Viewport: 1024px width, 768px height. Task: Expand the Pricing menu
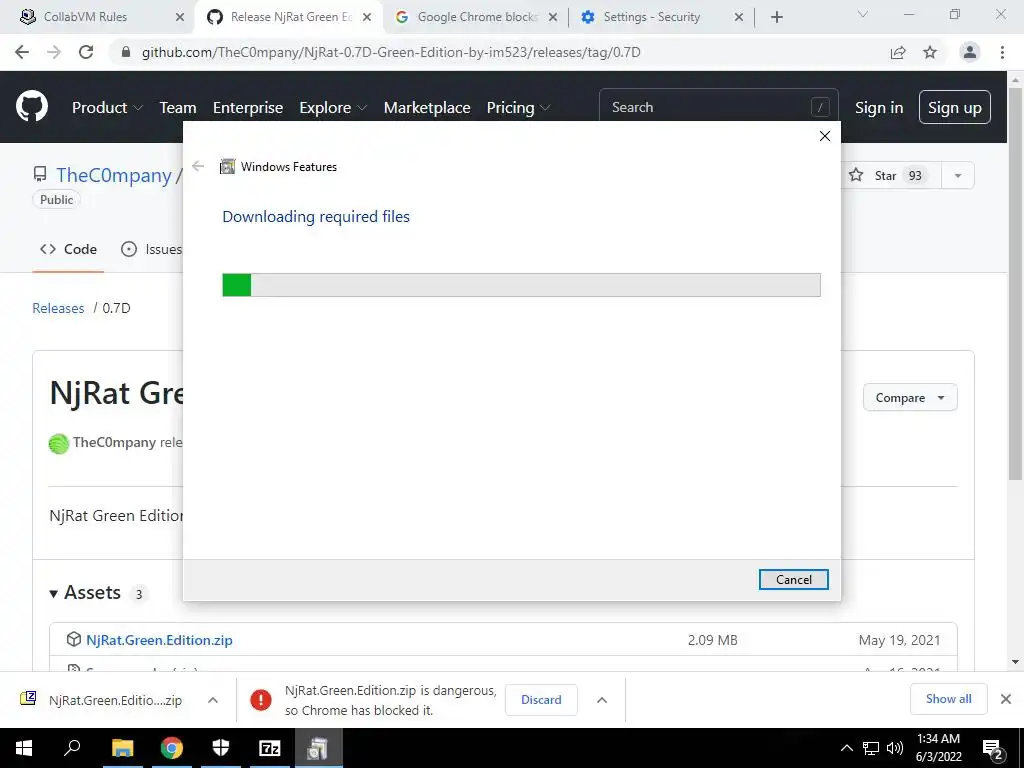pyautogui.click(x=519, y=108)
